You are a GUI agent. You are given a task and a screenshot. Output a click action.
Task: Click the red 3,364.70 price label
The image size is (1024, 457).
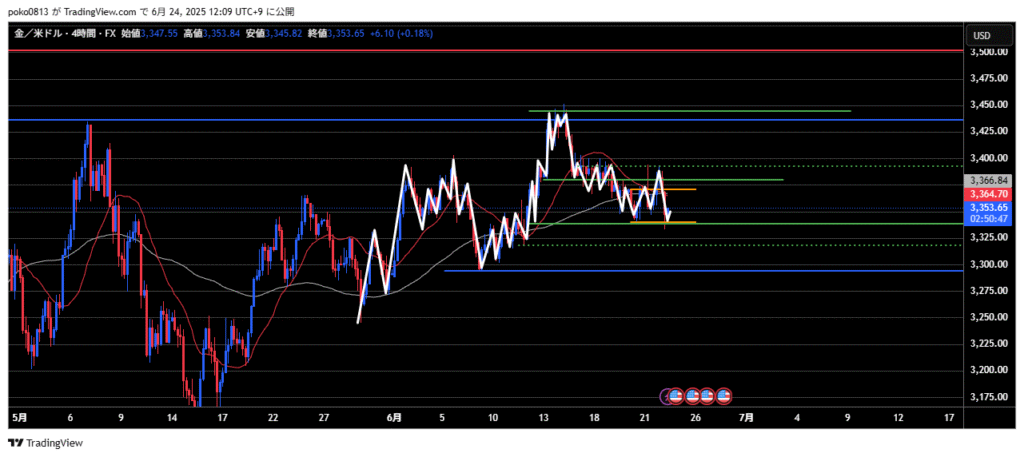(986, 194)
